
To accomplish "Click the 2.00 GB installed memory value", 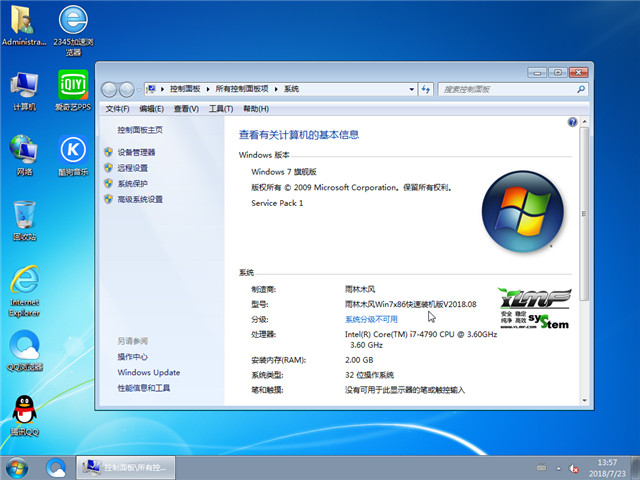I will click(359, 360).
